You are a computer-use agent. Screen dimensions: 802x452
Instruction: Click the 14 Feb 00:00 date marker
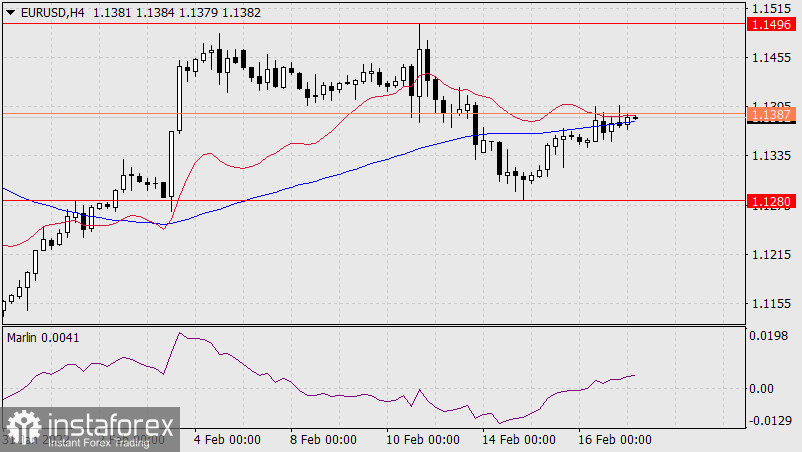519,439
